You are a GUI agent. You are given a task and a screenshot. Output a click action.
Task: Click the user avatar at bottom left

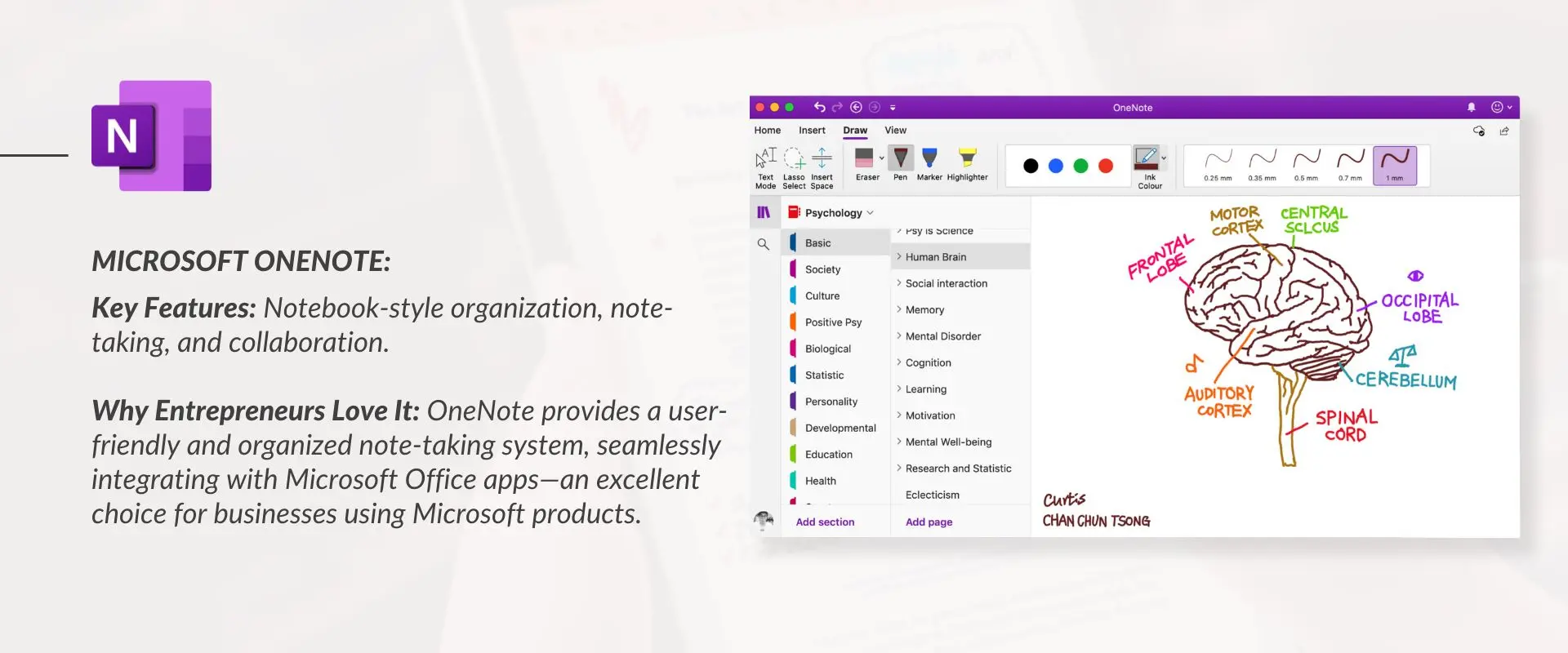tap(764, 520)
